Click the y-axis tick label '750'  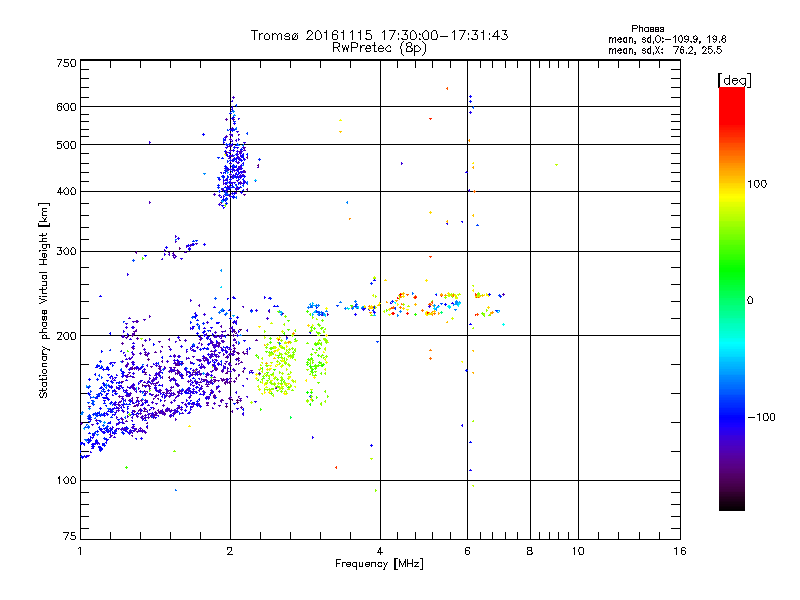tap(66, 63)
